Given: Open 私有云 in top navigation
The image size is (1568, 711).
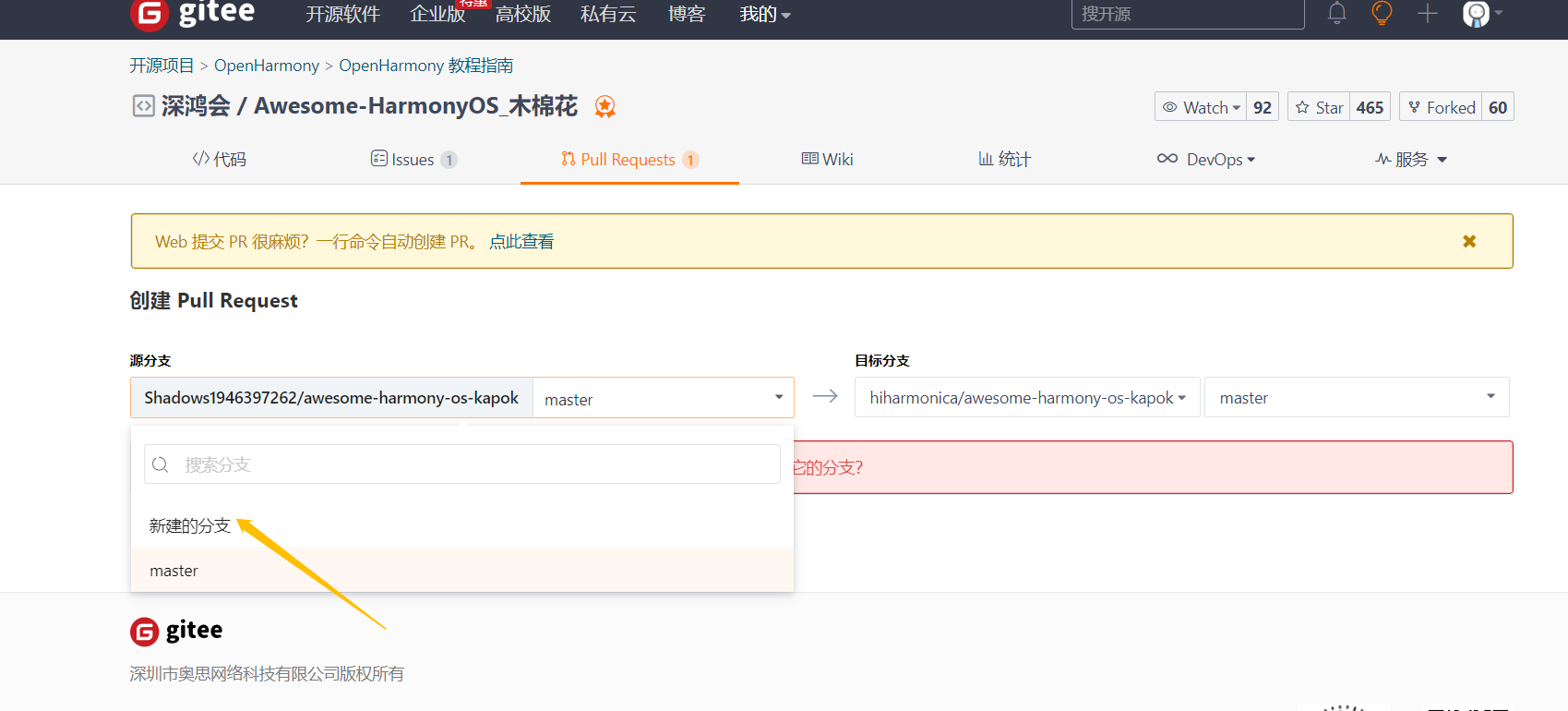Looking at the screenshot, I should coord(608,14).
